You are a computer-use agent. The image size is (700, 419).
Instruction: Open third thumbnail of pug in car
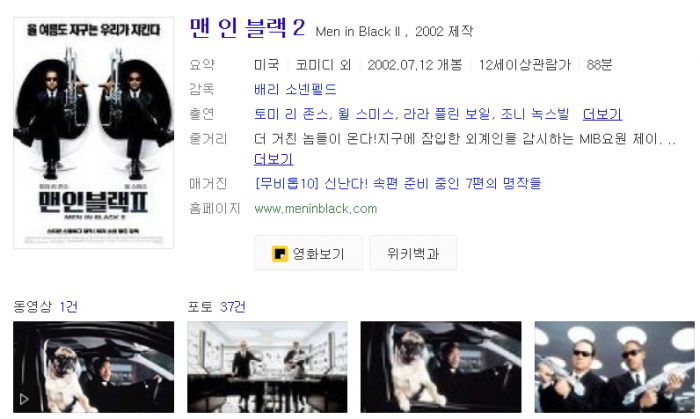pos(441,367)
